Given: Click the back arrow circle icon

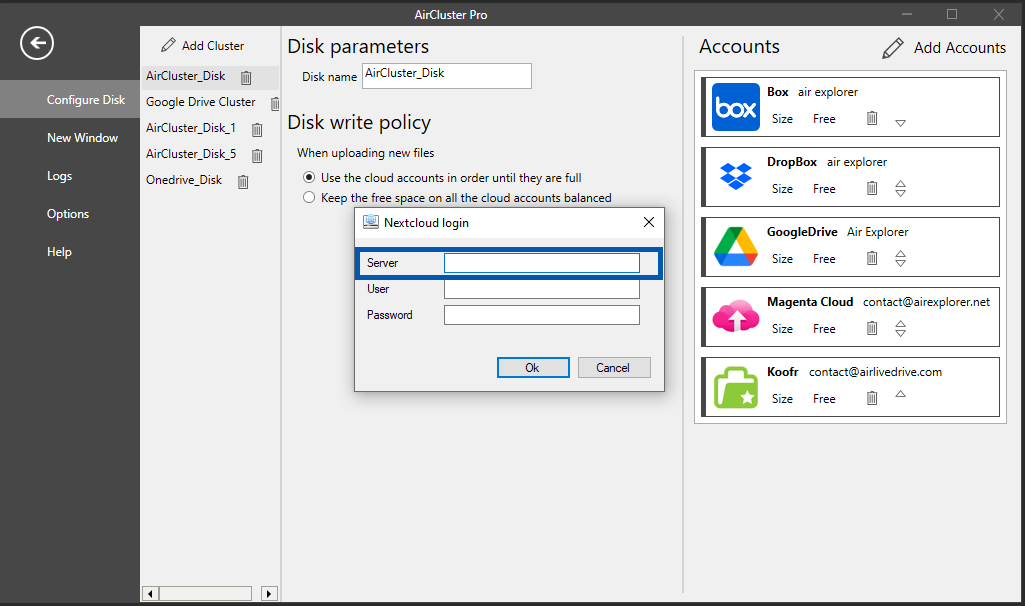Looking at the screenshot, I should [37, 44].
